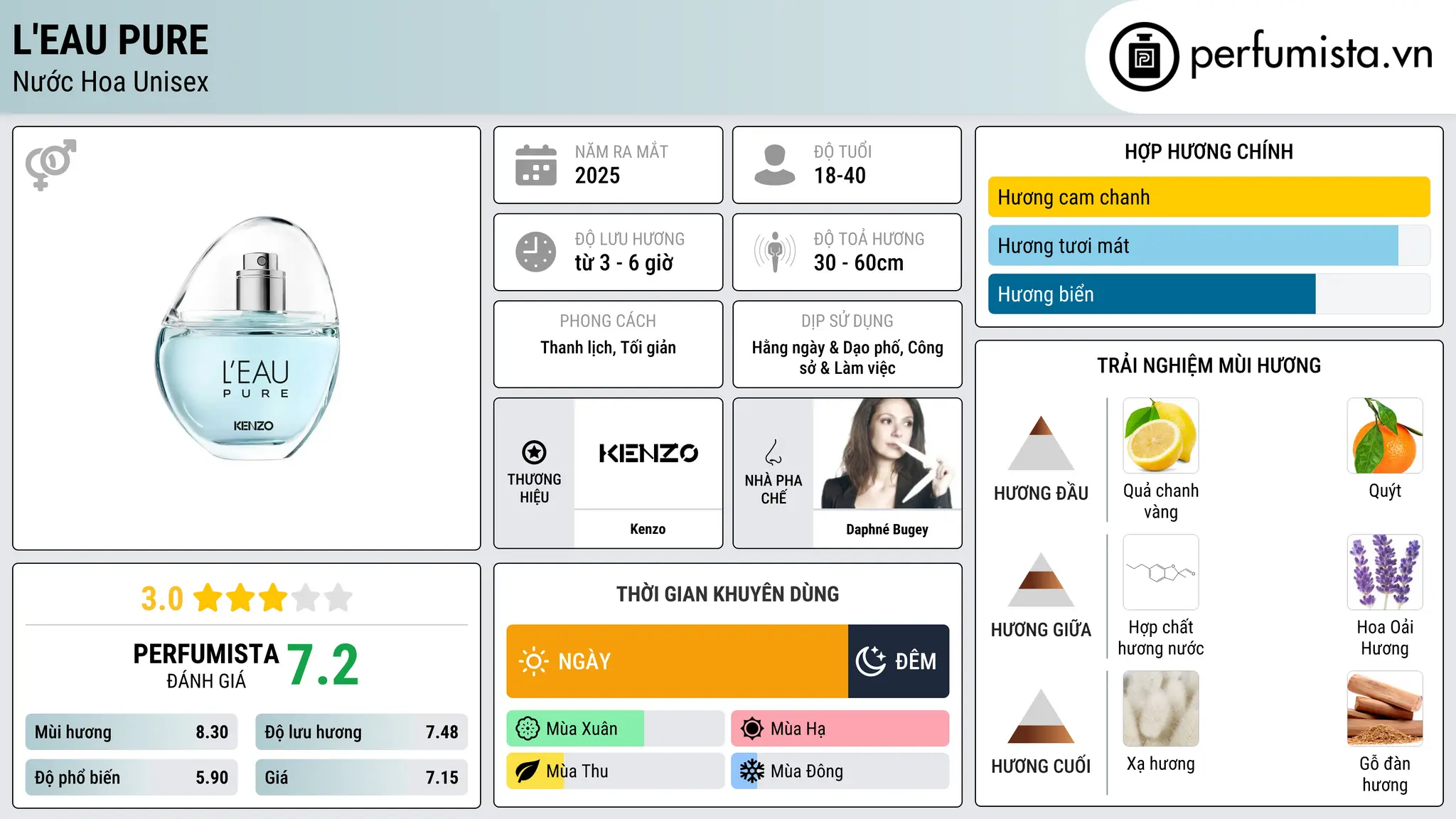This screenshot has width=1456, height=819.
Task: Open the Hợp chất hương nước molecule image
Action: (x=1161, y=572)
